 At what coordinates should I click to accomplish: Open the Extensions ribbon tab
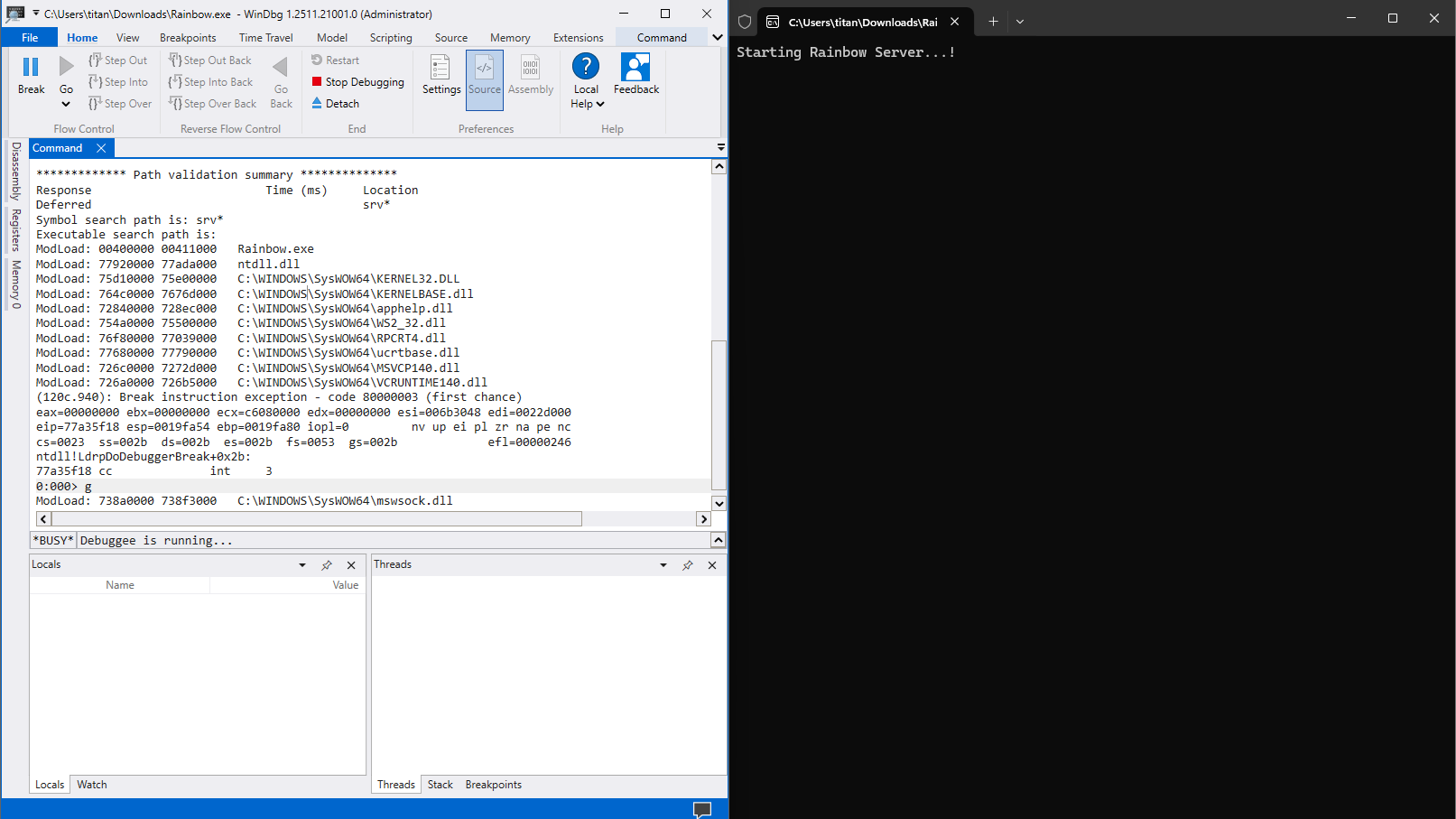click(579, 38)
